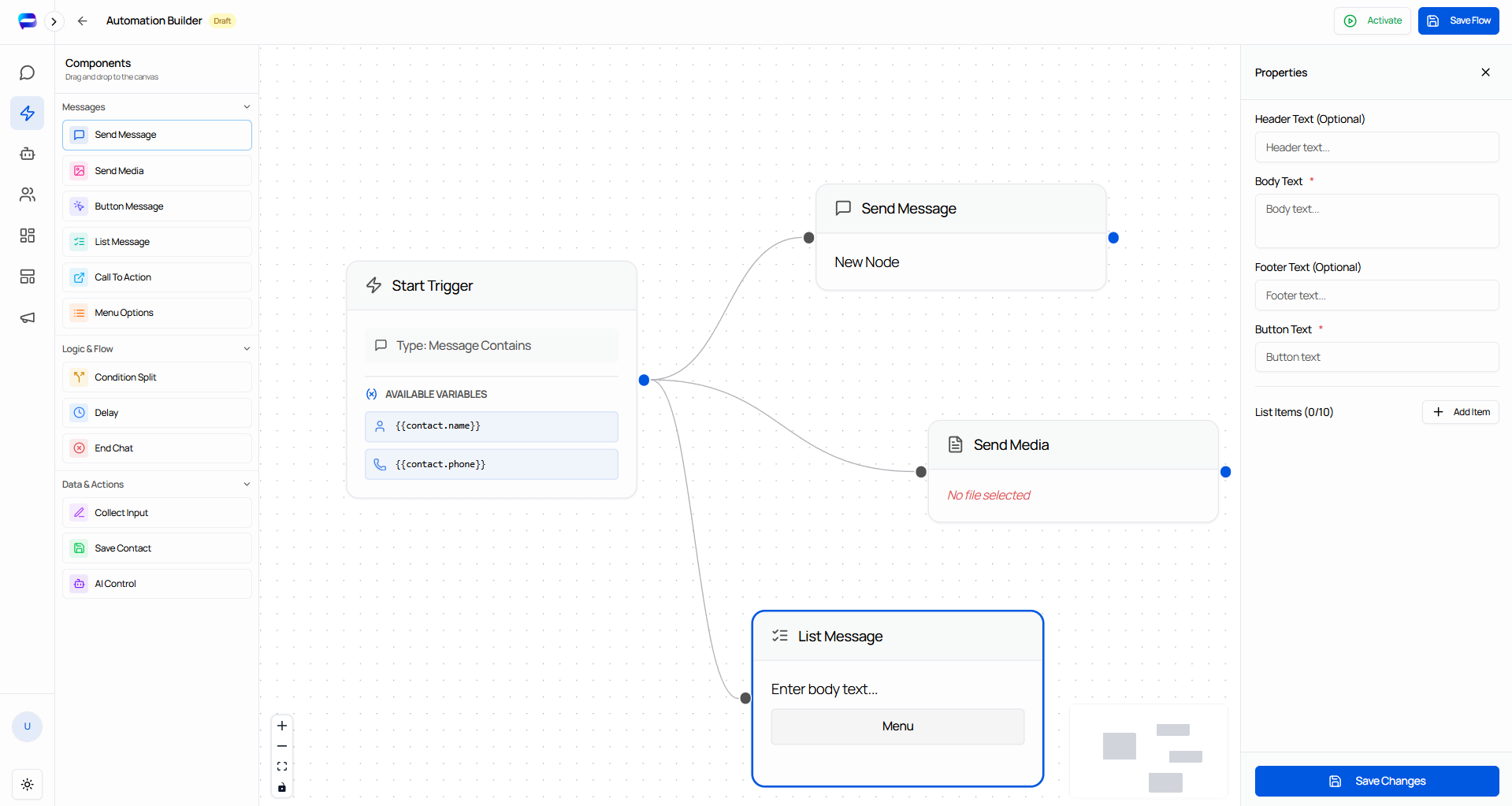The image size is (1512, 806).
Task: Click the zoom out minus control
Action: coord(282,746)
